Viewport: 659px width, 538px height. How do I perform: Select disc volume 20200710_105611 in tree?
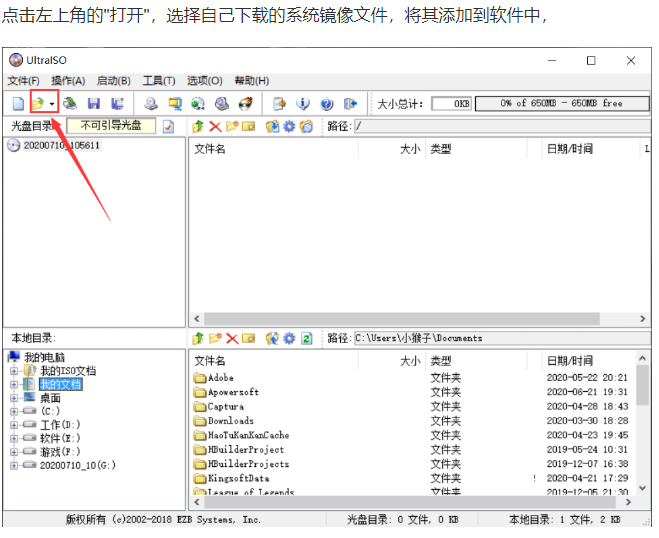click(x=60, y=146)
